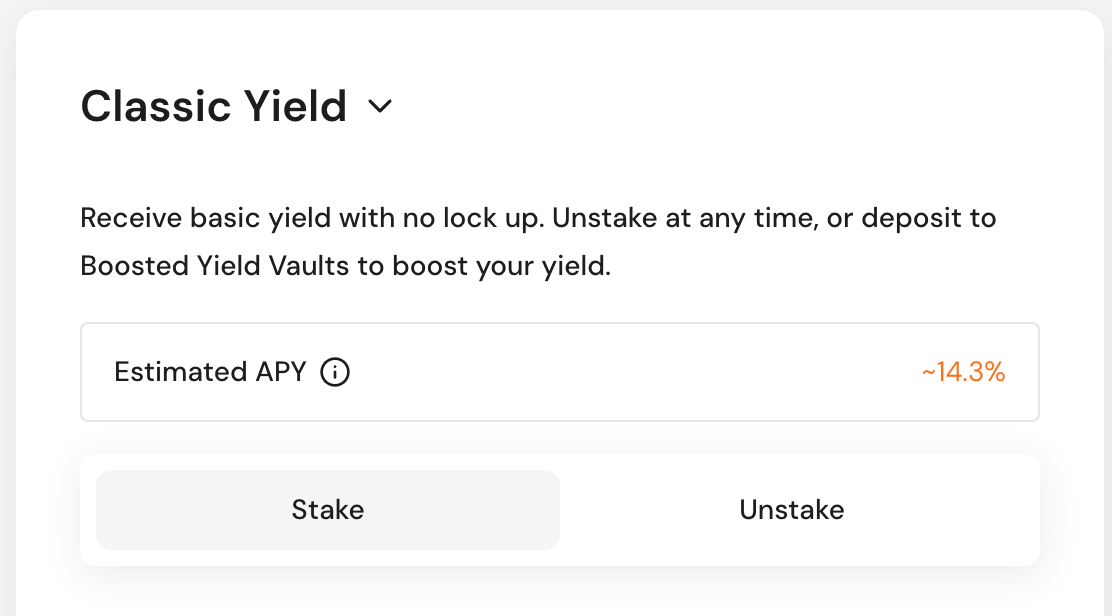
Task: Expand the Classic Yield chevron arrow
Action: (380, 106)
